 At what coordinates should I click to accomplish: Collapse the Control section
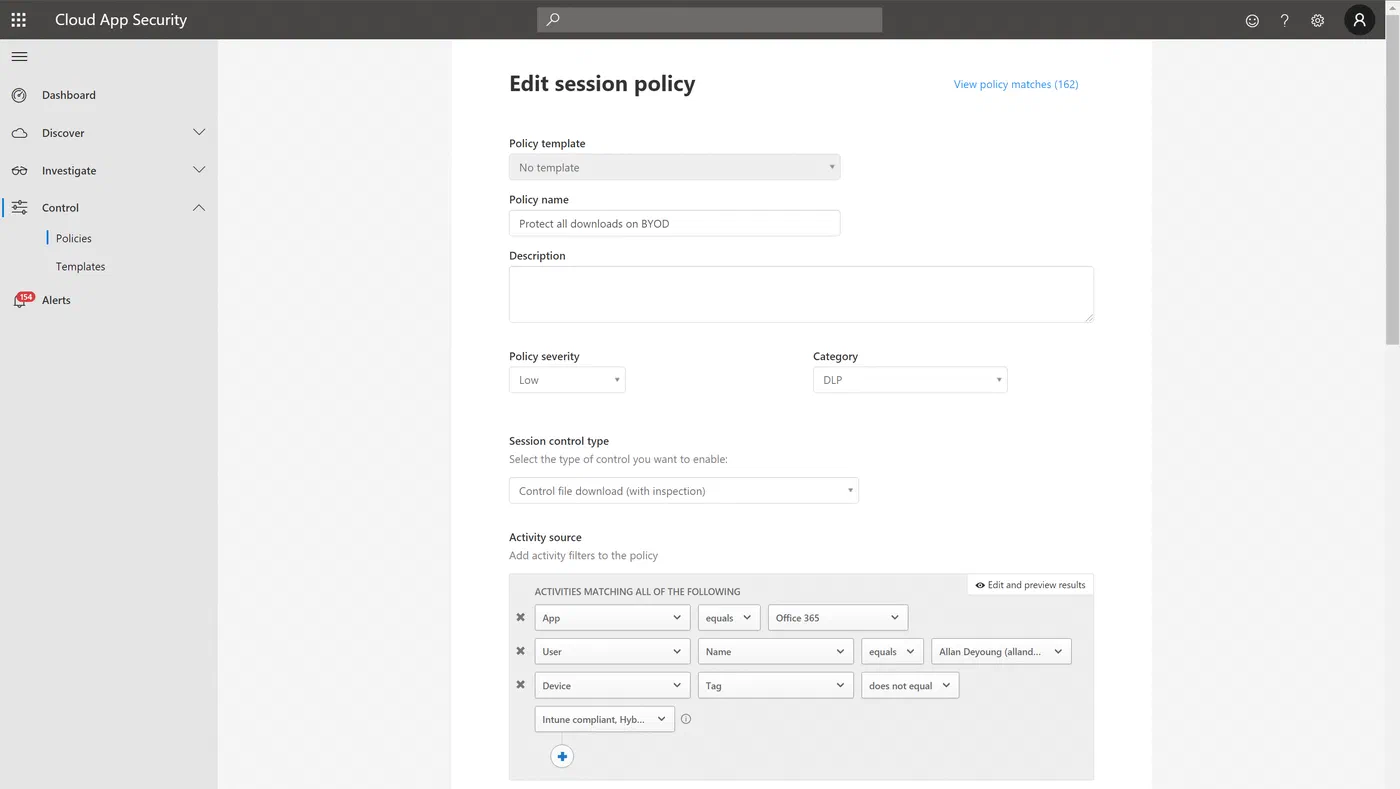(199, 208)
